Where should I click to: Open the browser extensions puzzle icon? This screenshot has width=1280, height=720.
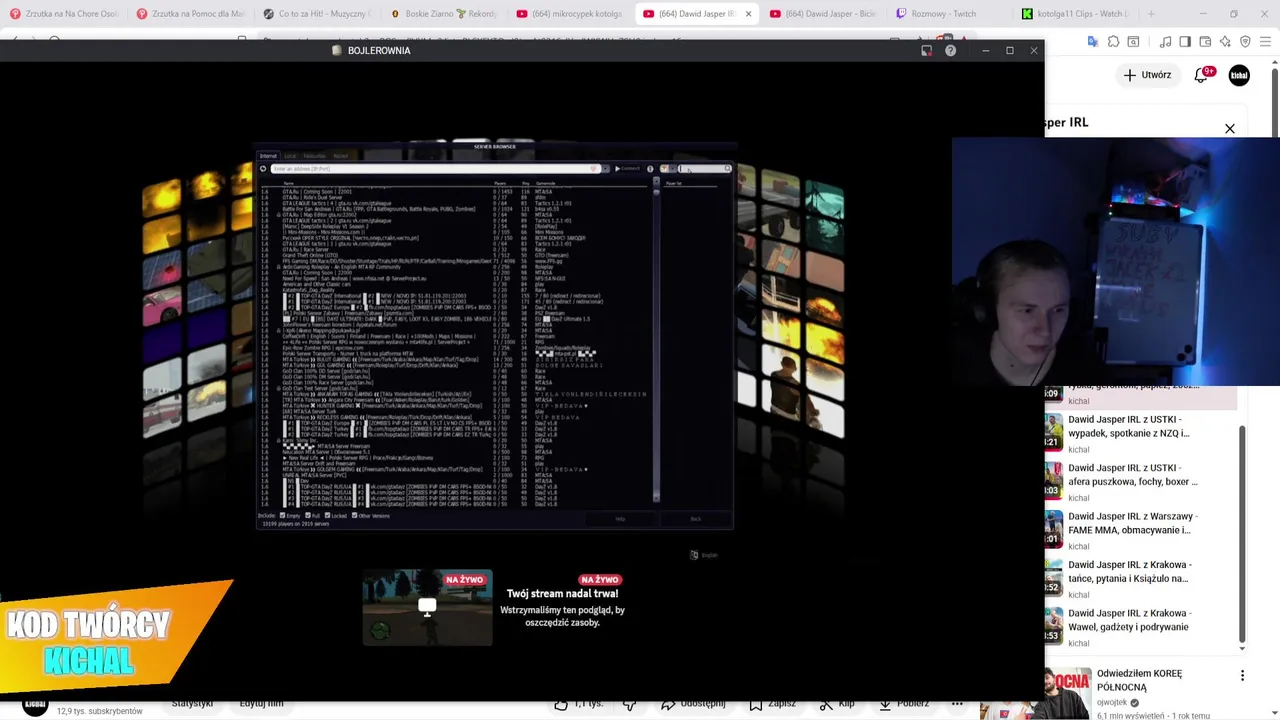click(1113, 42)
